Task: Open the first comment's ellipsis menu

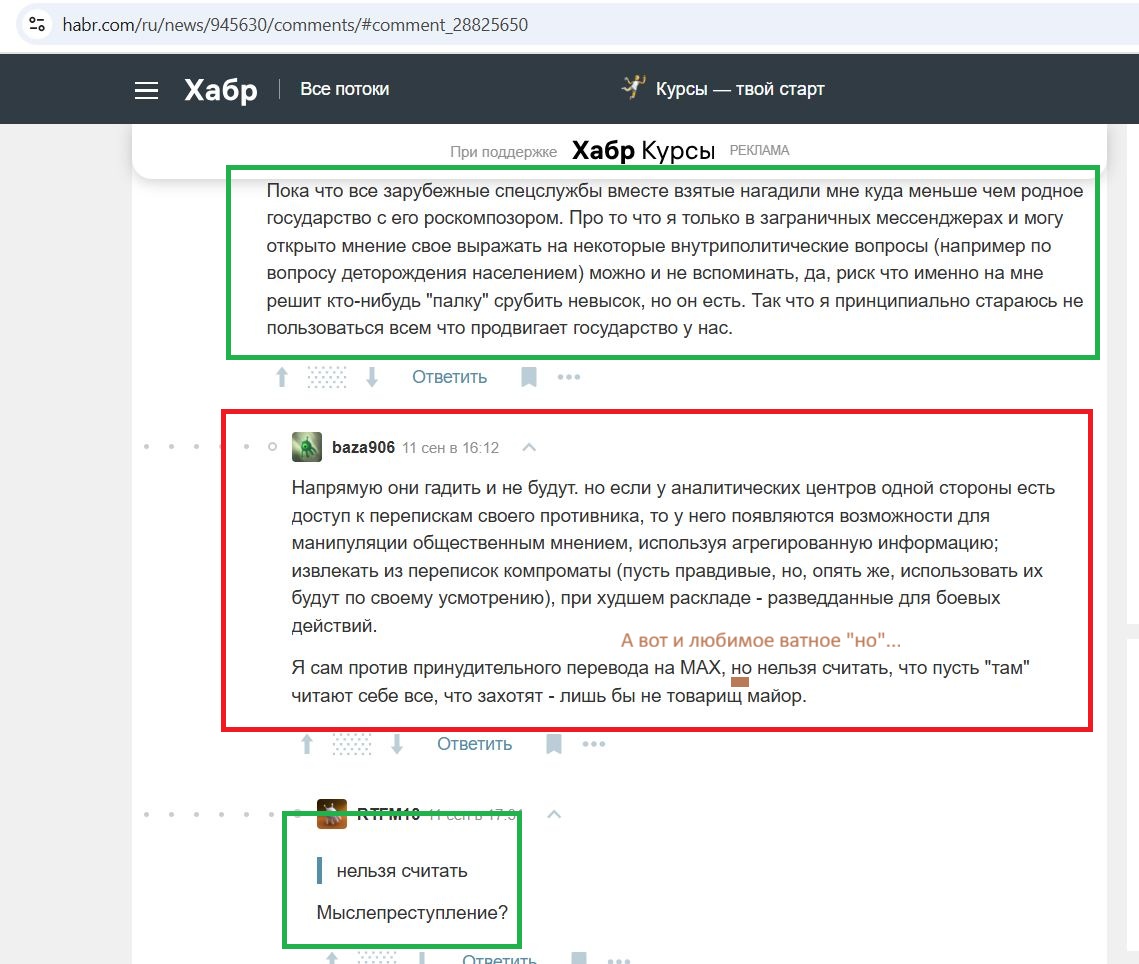Action: pos(569,377)
